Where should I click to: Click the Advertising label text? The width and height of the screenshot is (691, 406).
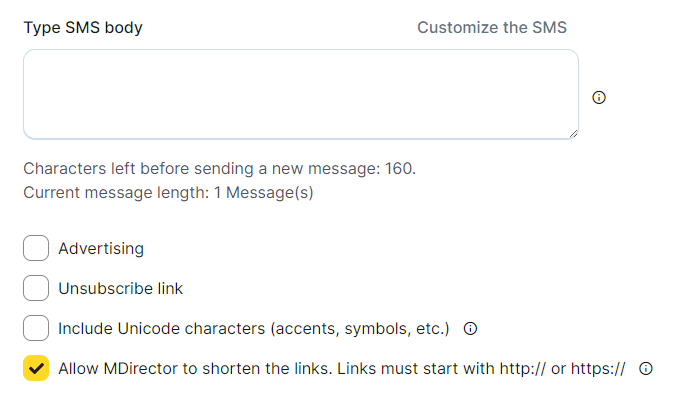pos(101,248)
